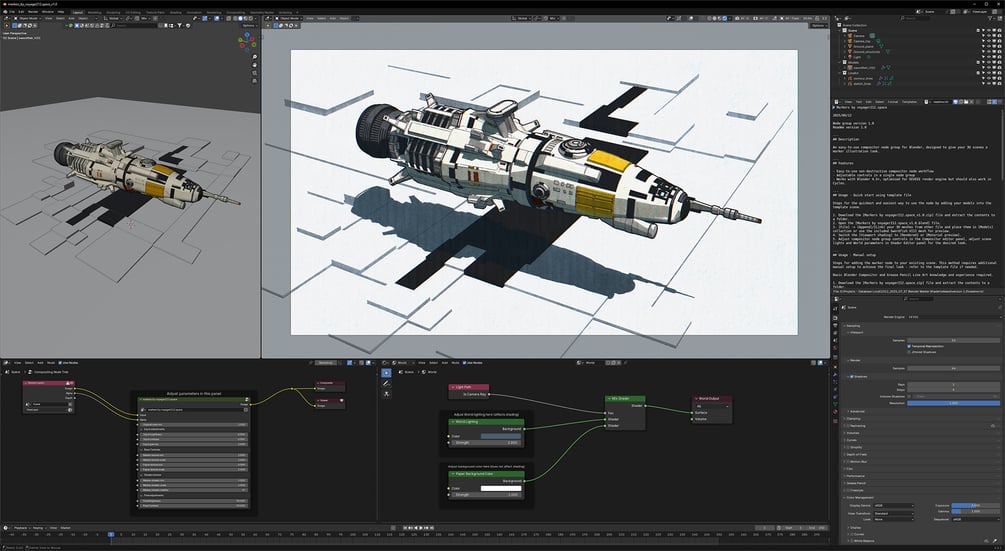Screen dimensions: 1005x551
Task: Open the Output properties tab icon
Action: point(835,325)
